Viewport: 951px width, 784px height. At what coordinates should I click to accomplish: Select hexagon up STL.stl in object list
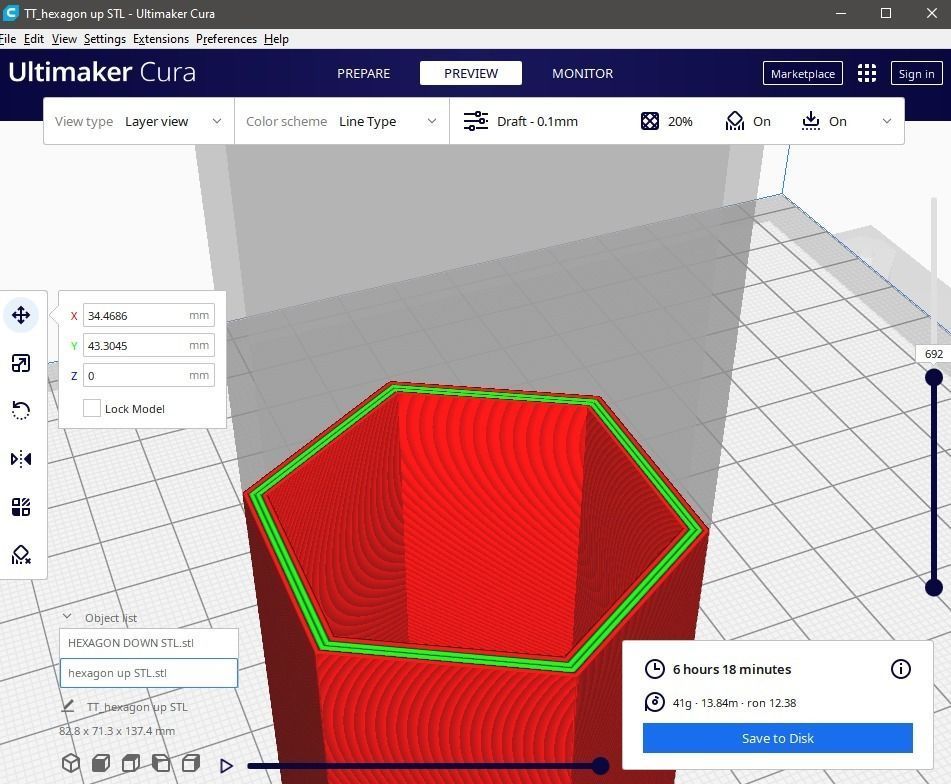coord(149,673)
